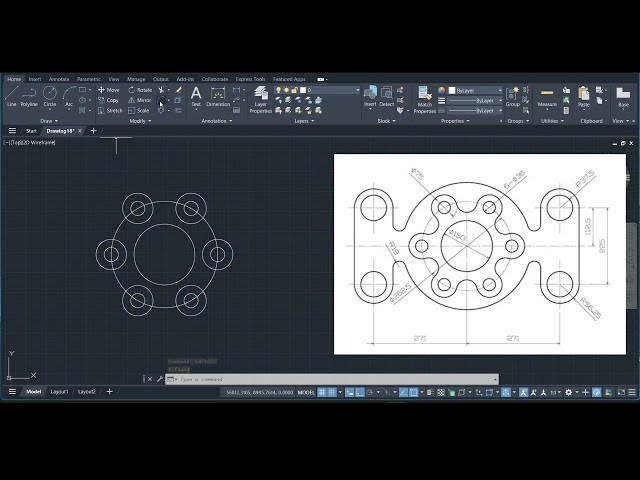
Task: Switch to the Layout1 tab
Action: coord(59,392)
